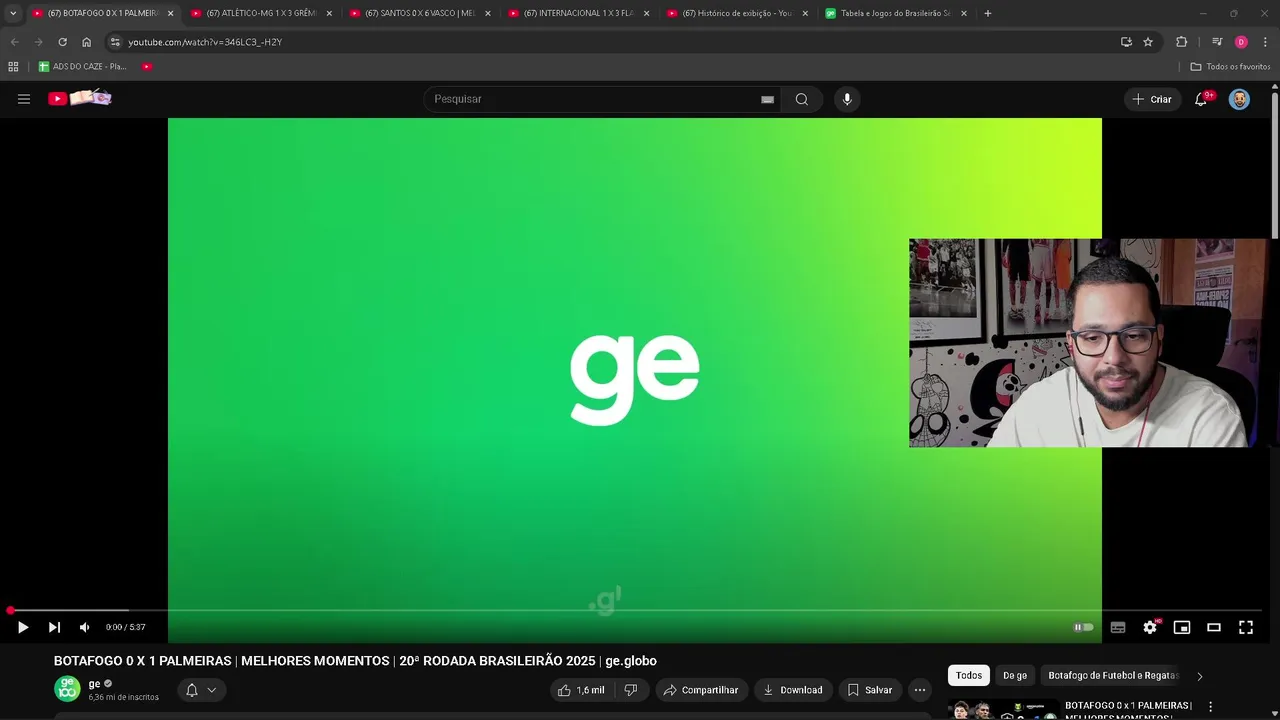Open the Compartilhar share dialog
Viewport: 1280px width, 720px height.
pos(701,690)
